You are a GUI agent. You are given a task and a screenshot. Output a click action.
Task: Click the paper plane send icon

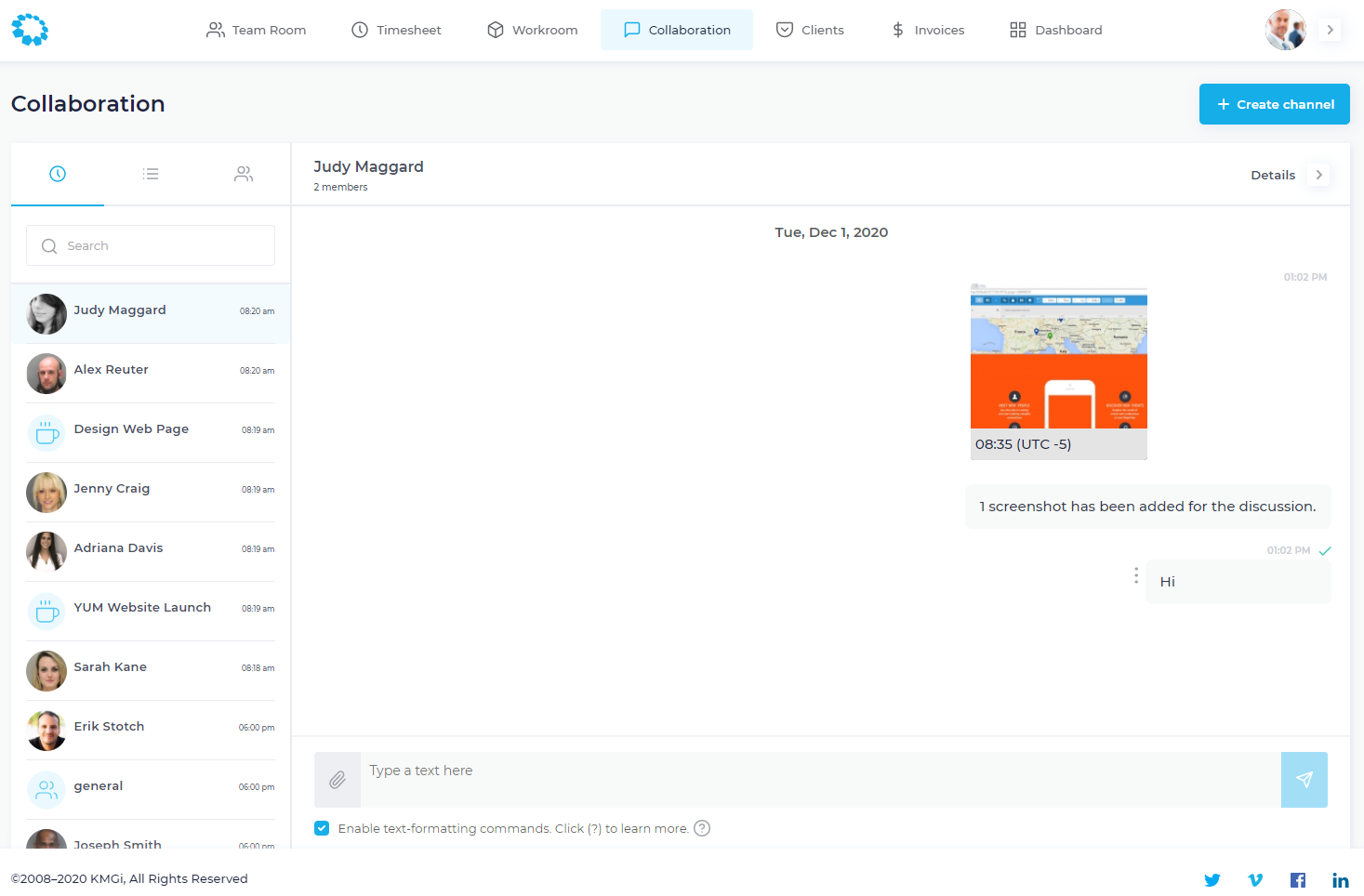(1304, 780)
